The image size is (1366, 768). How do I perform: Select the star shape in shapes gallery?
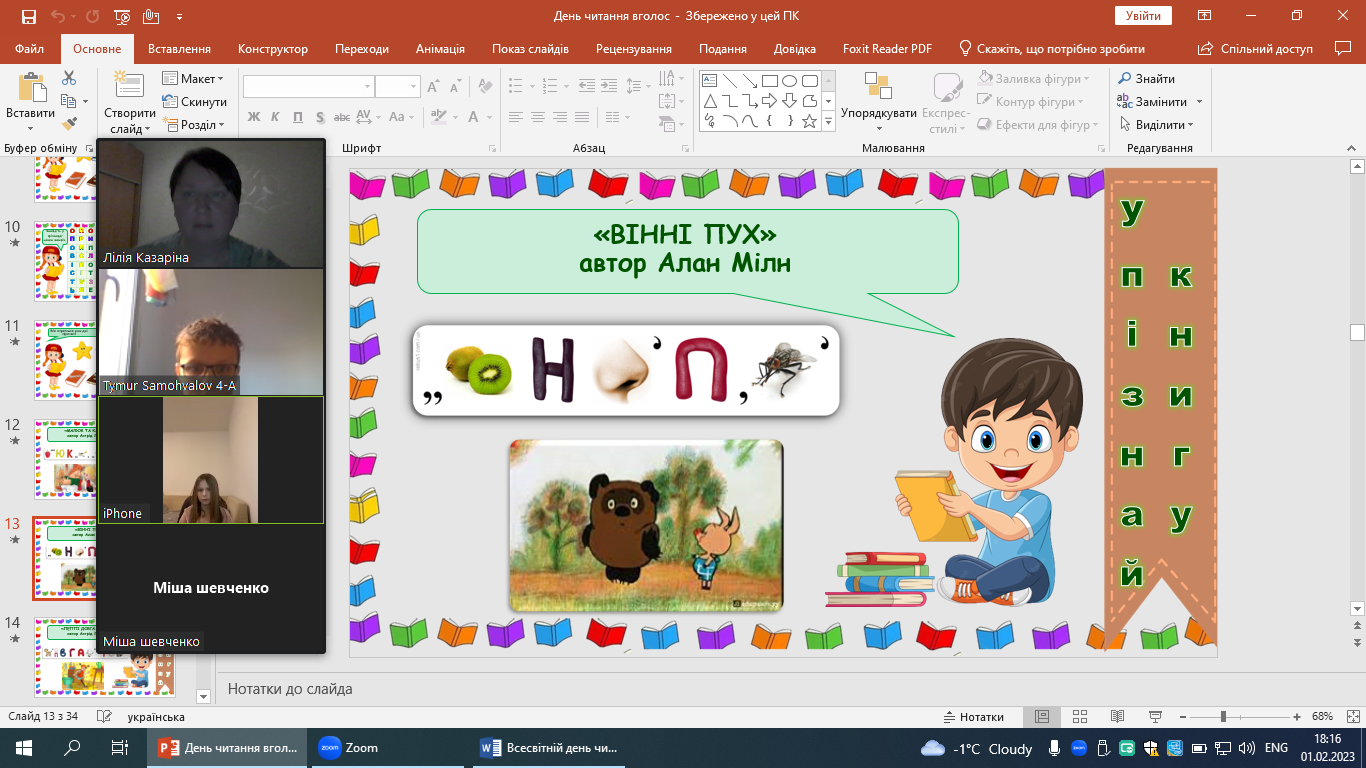click(x=809, y=121)
